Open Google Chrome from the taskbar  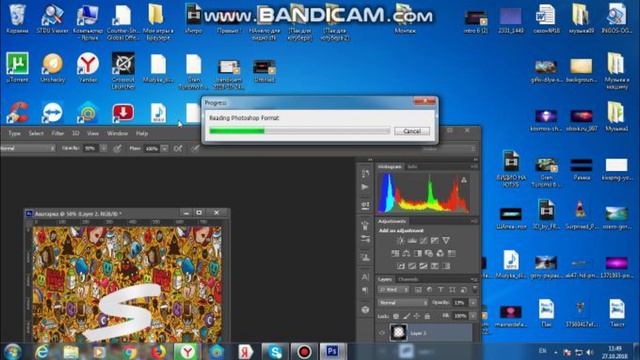point(129,352)
